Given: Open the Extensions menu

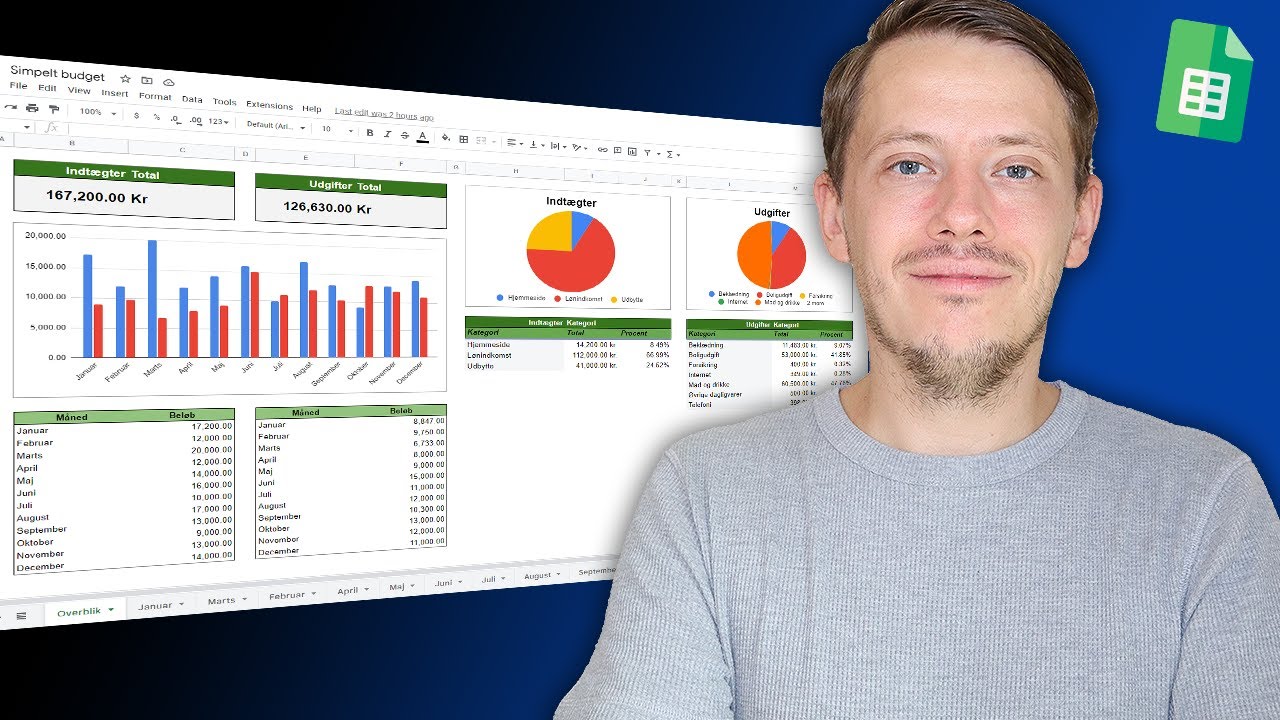Looking at the screenshot, I should (x=269, y=106).
